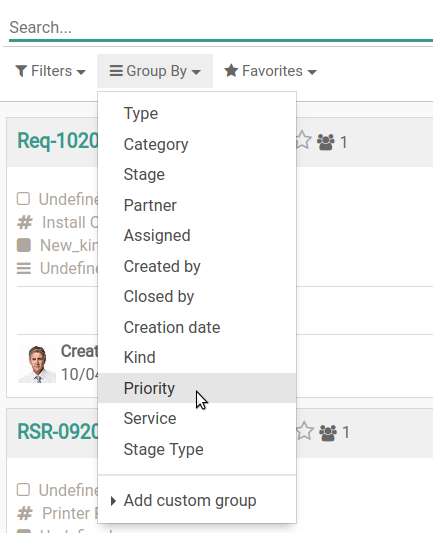Click followers icon on Req-1020 card
The width and height of the screenshot is (433, 533).
[x=326, y=142]
